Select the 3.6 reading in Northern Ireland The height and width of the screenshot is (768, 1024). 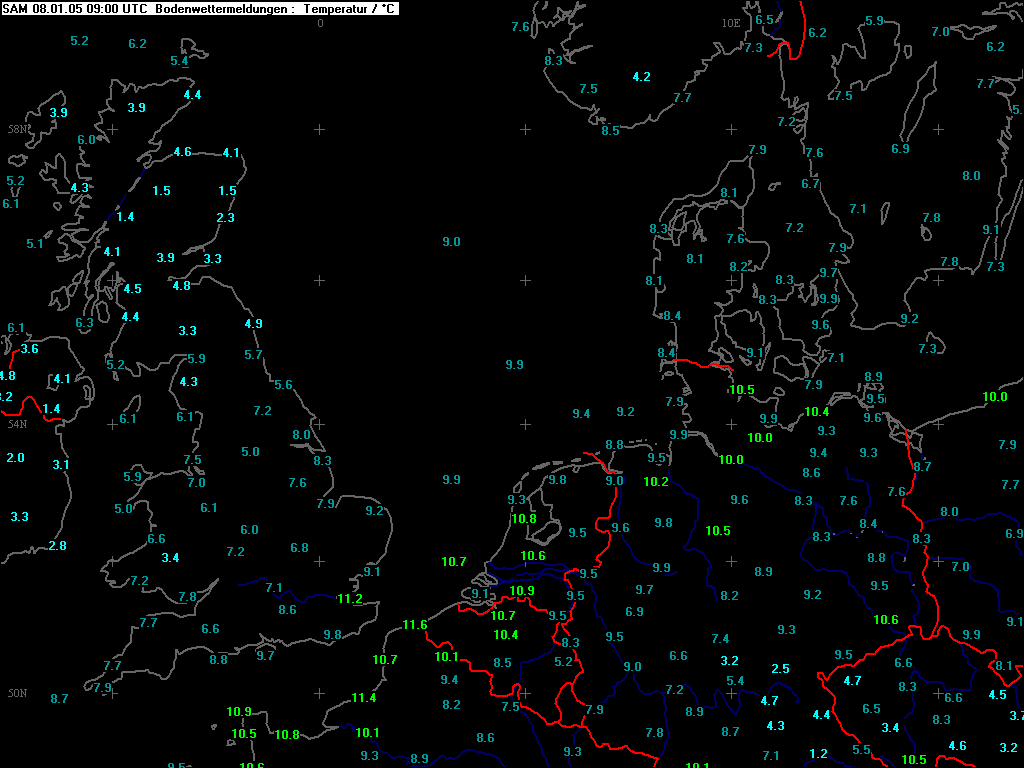click(x=29, y=349)
